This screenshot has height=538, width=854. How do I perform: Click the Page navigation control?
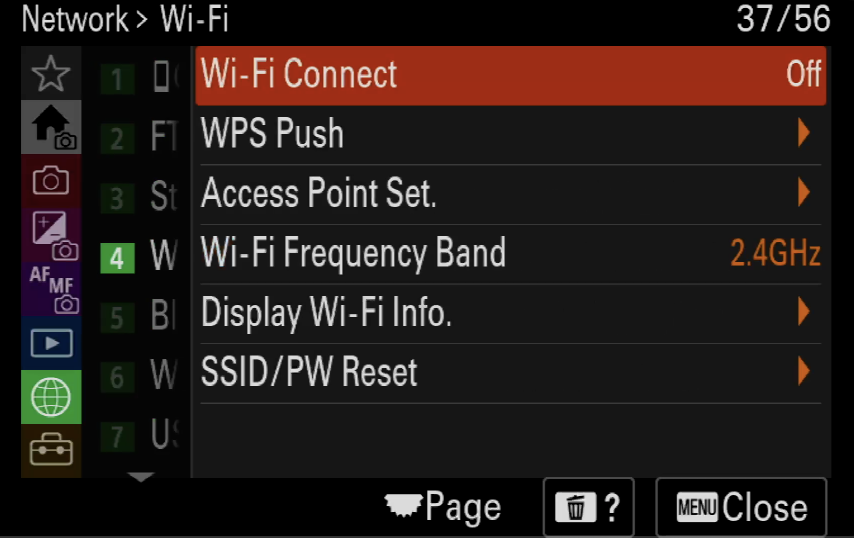coord(442,506)
